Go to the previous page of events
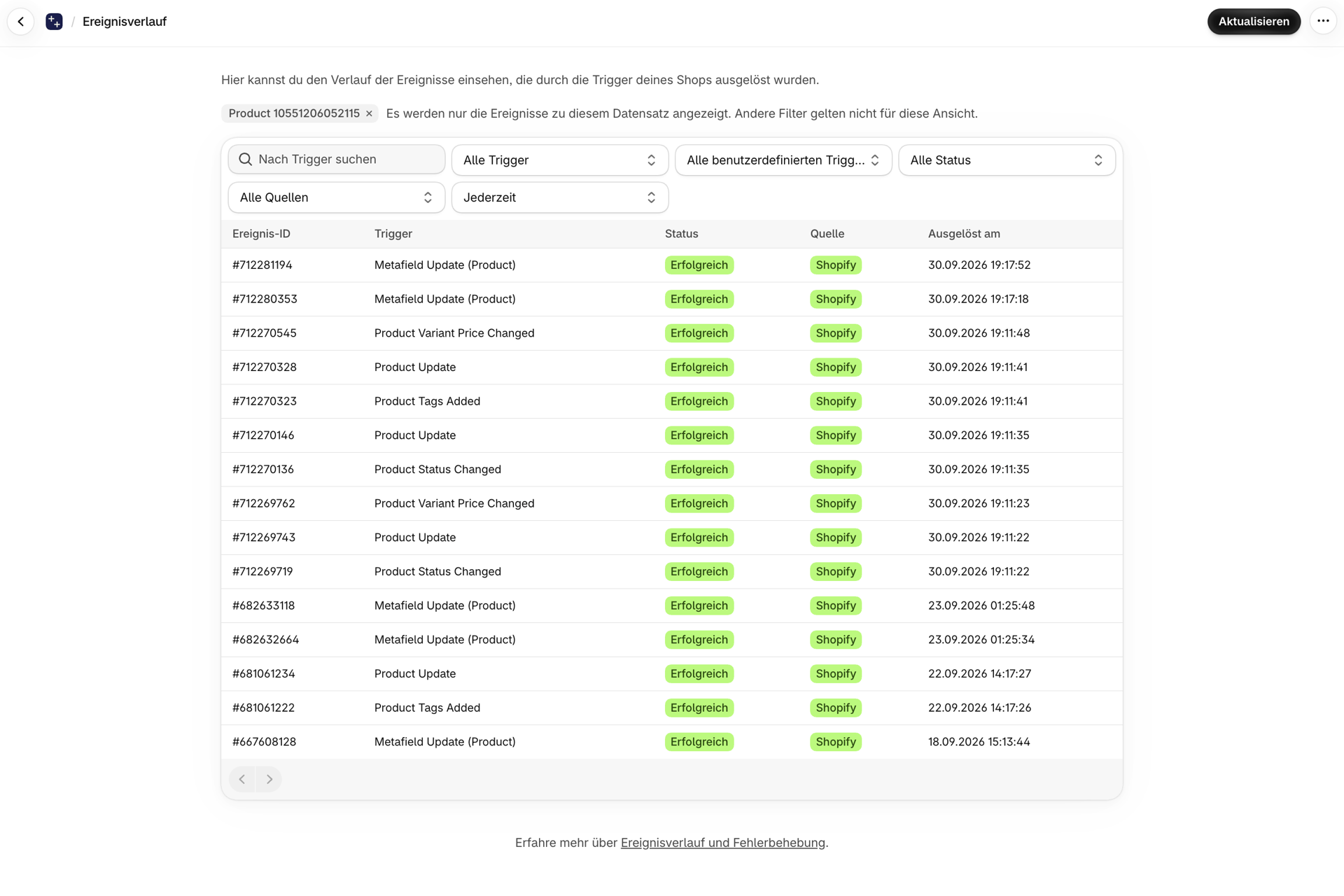The width and height of the screenshot is (1344, 896). (x=242, y=779)
